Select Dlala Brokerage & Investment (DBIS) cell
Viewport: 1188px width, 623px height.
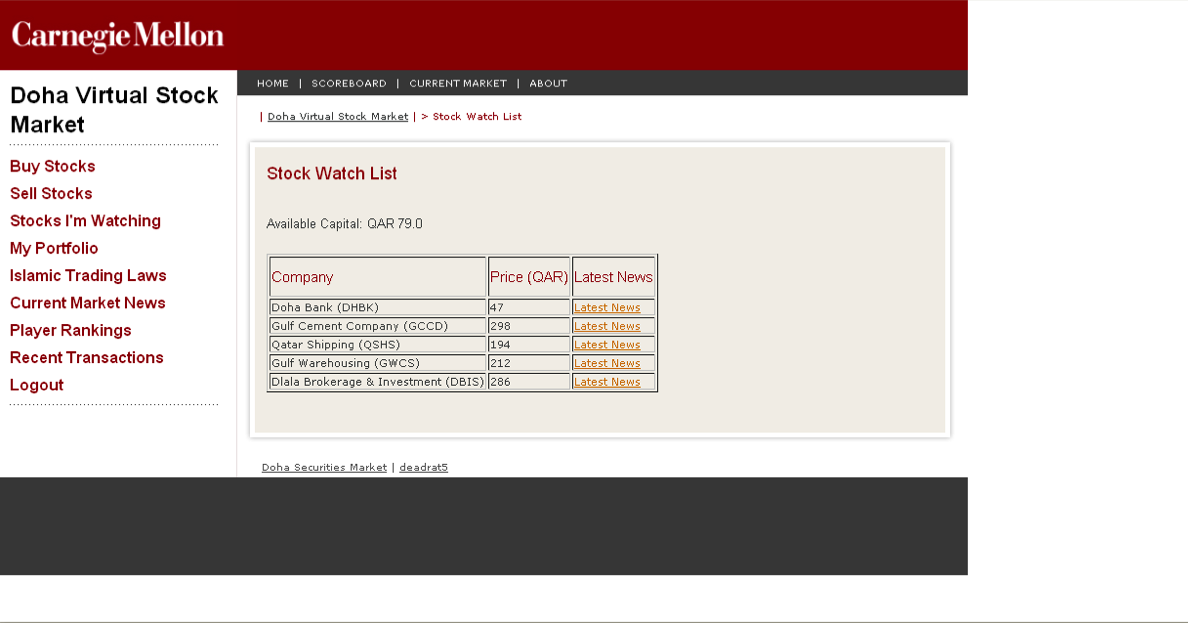pyautogui.click(x=377, y=381)
